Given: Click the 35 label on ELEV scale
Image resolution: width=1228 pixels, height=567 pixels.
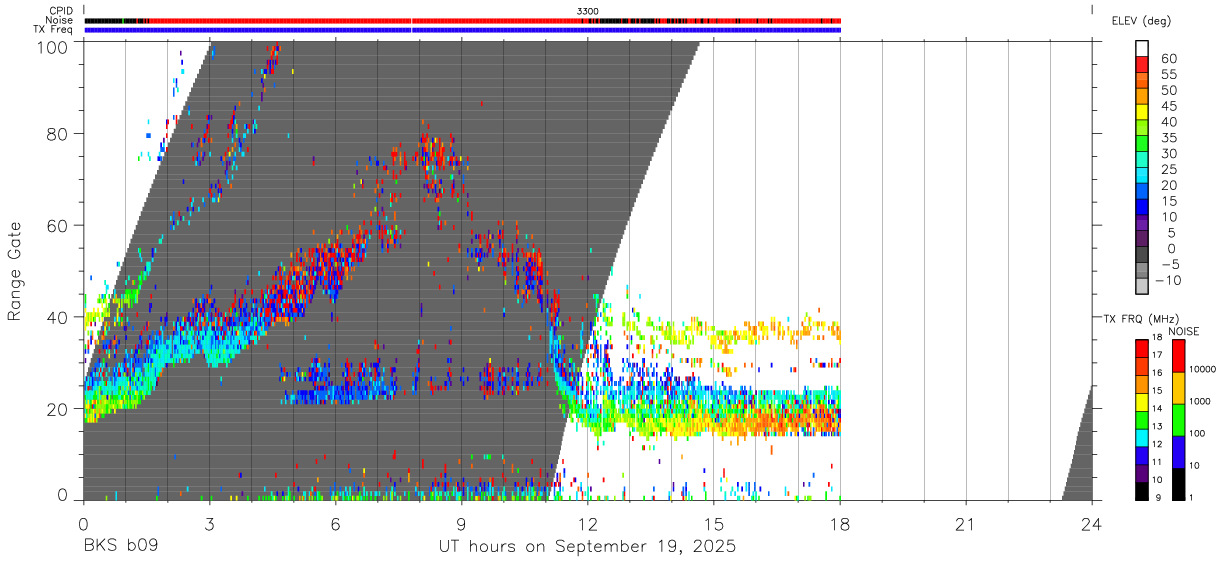Looking at the screenshot, I should tap(1167, 138).
